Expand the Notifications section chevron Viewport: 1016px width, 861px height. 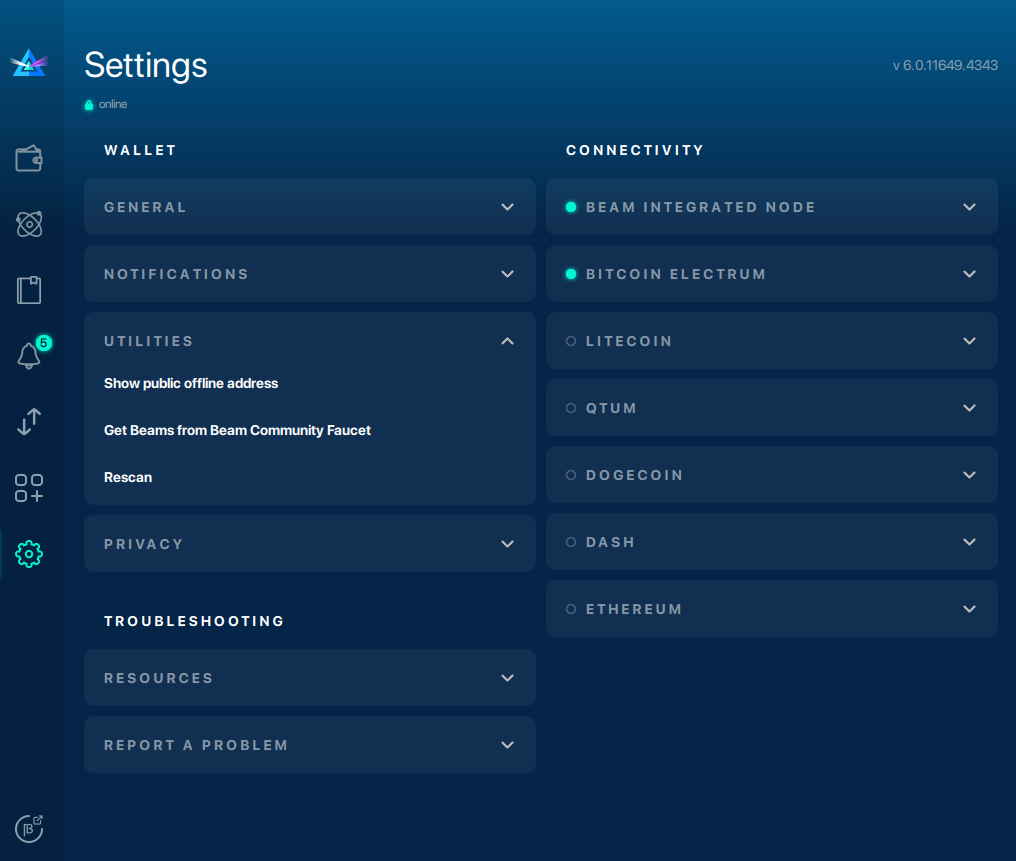(x=507, y=274)
